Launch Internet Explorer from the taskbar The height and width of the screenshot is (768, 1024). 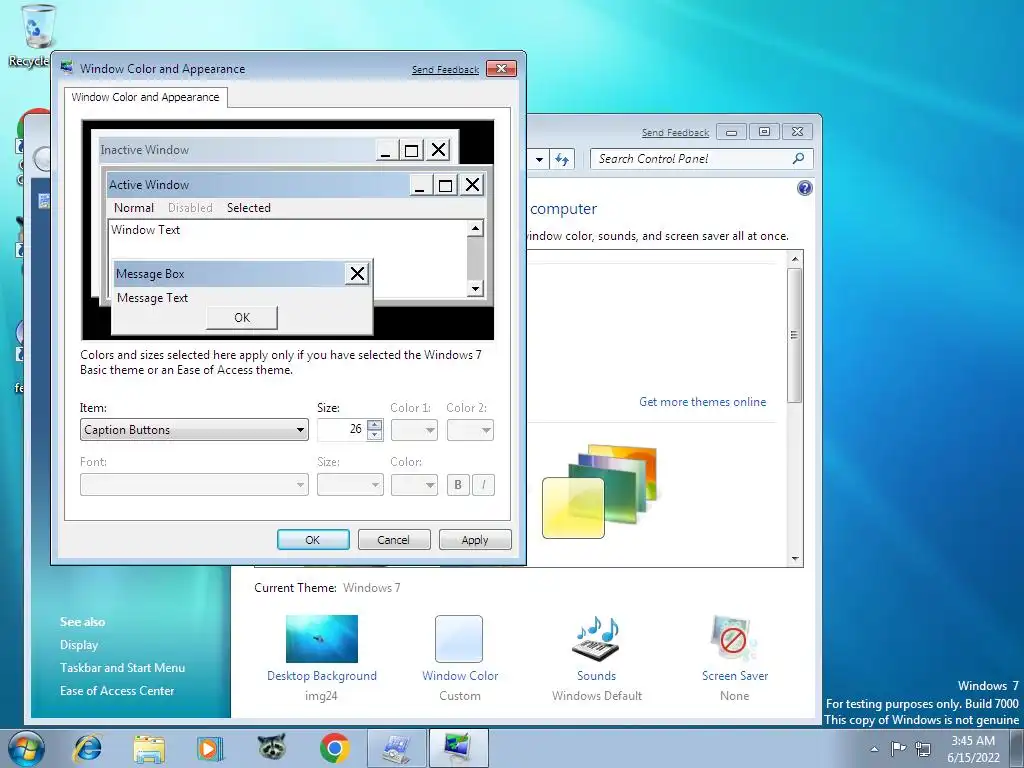pos(87,748)
